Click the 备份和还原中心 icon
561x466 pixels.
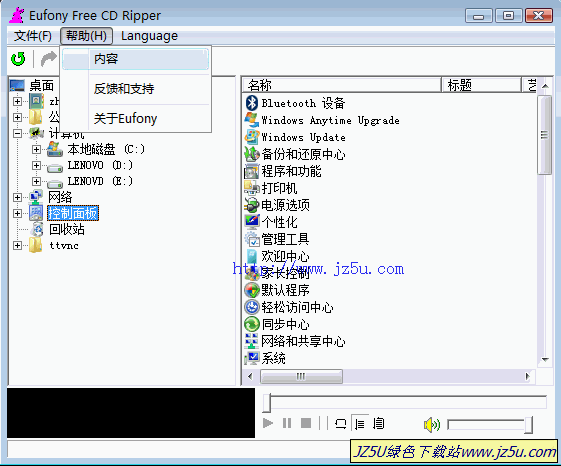[x=252, y=154]
